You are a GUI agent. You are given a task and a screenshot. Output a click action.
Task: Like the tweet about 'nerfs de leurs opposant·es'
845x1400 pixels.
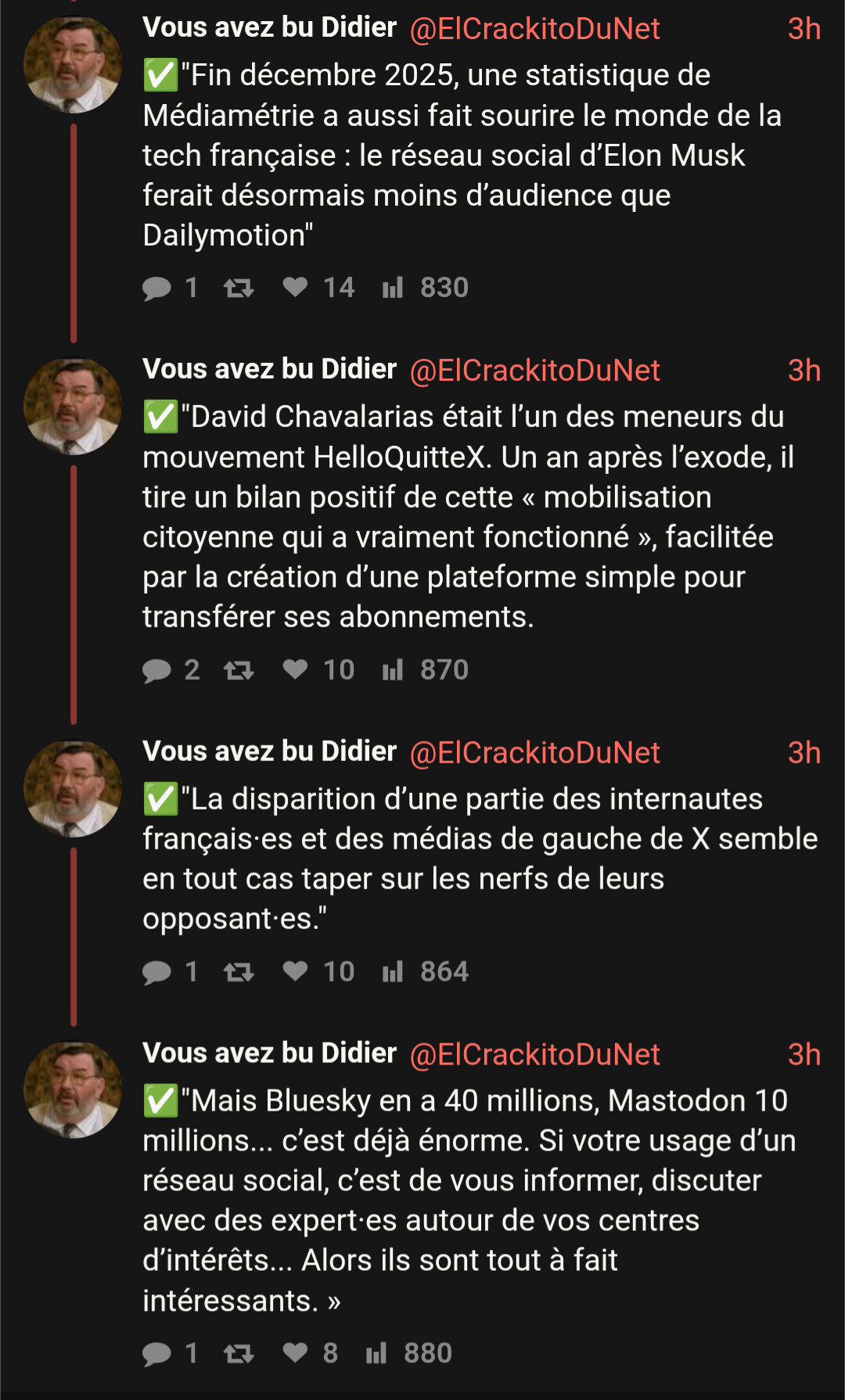click(295, 972)
